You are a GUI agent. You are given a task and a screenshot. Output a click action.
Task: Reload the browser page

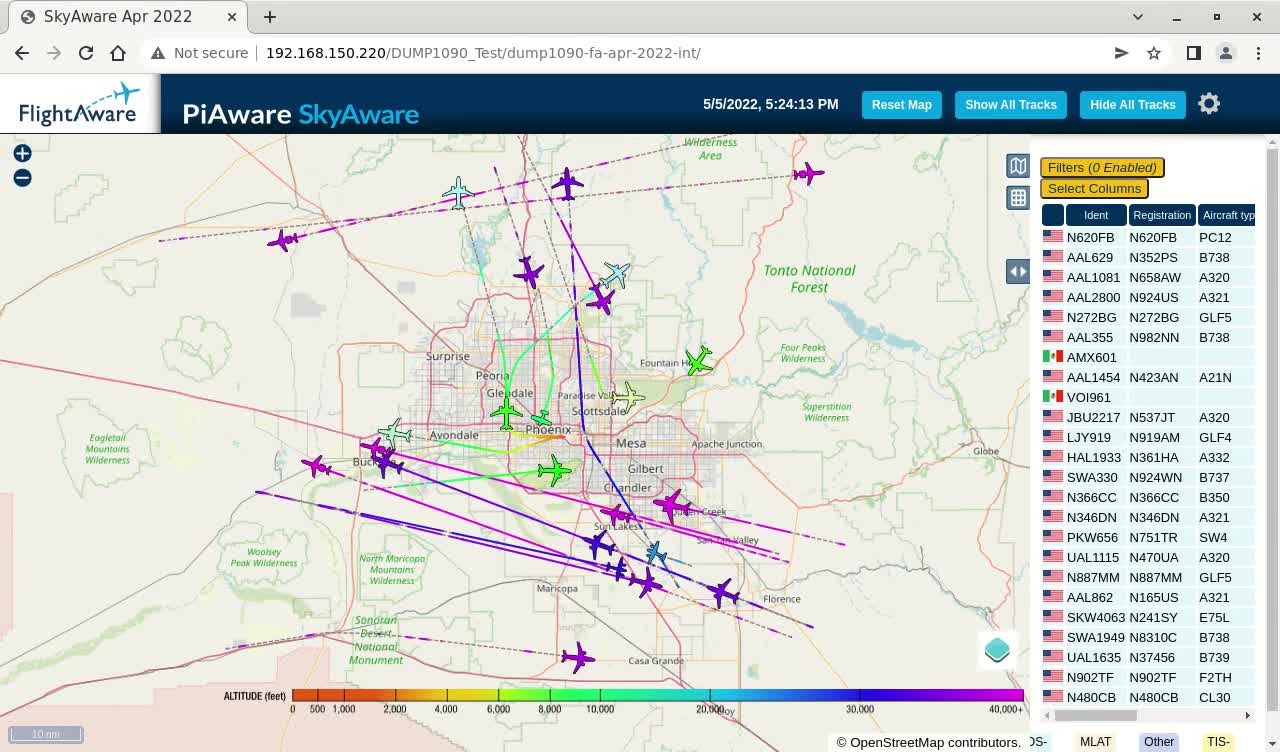pos(86,53)
